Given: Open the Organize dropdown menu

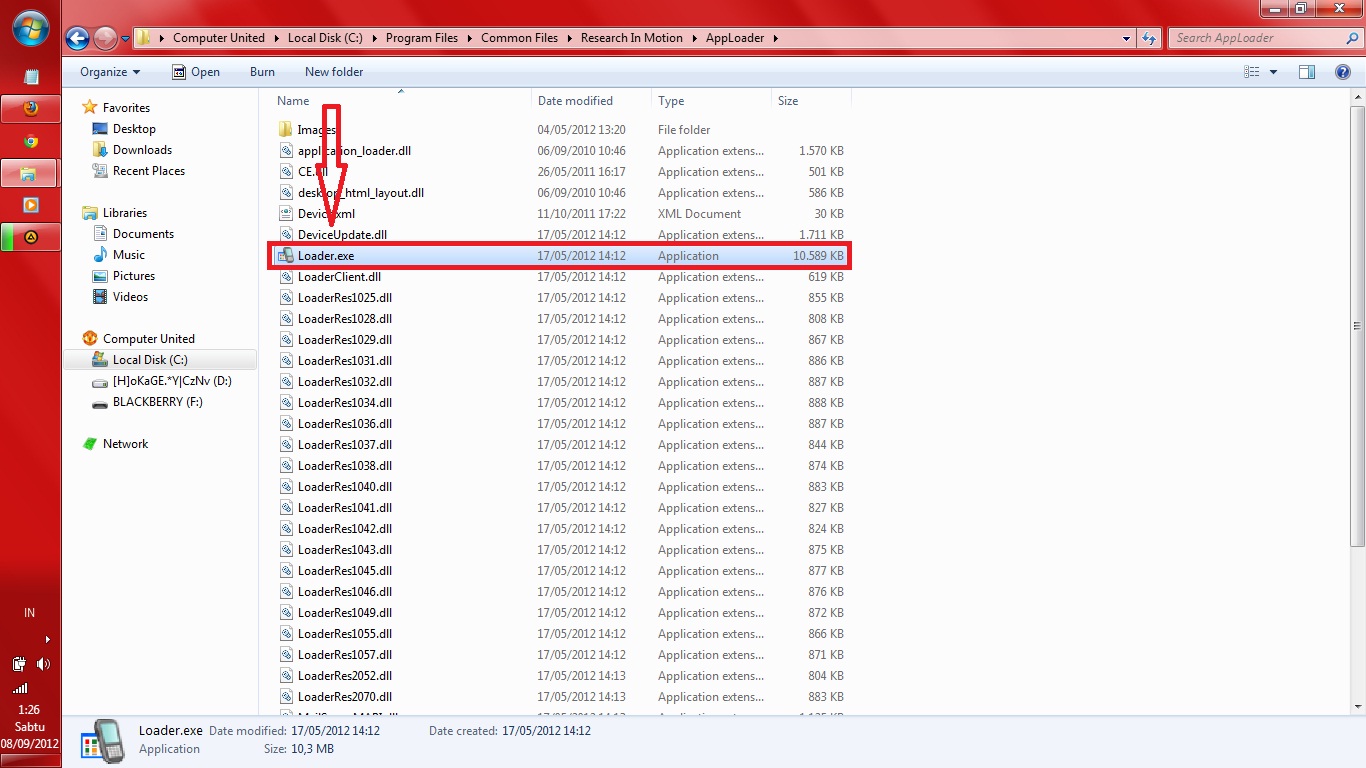Looking at the screenshot, I should (110, 72).
